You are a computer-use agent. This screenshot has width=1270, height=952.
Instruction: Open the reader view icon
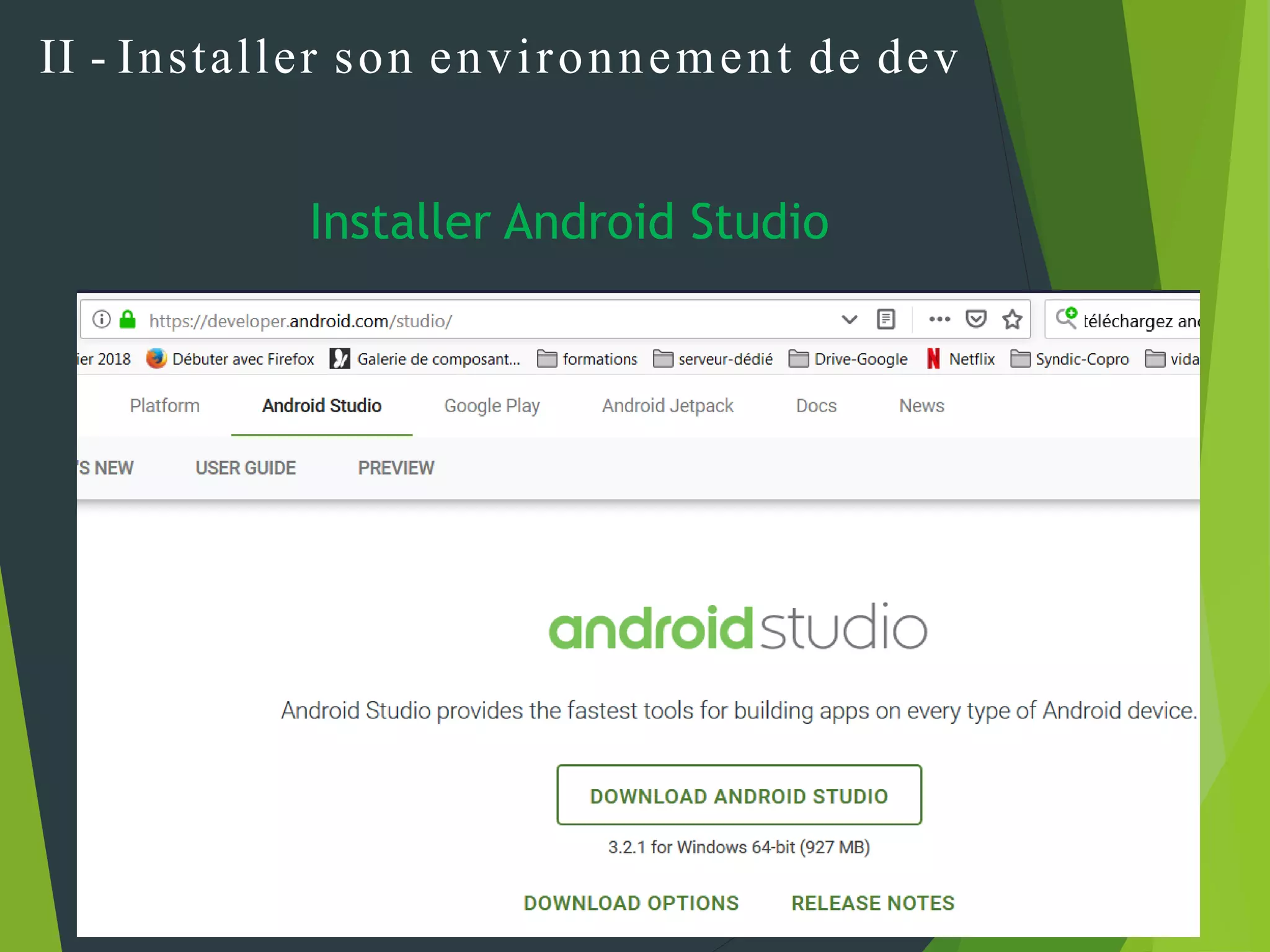pyautogui.click(x=886, y=320)
